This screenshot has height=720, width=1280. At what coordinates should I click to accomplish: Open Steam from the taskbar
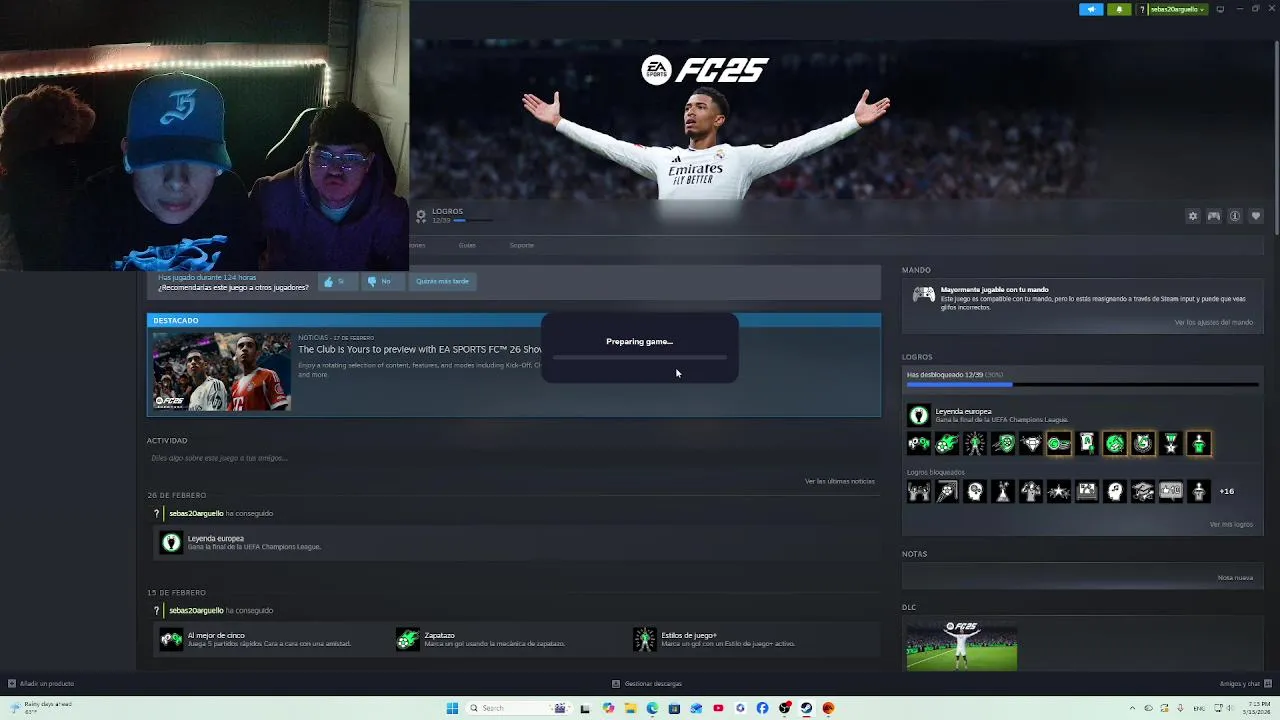coord(806,708)
